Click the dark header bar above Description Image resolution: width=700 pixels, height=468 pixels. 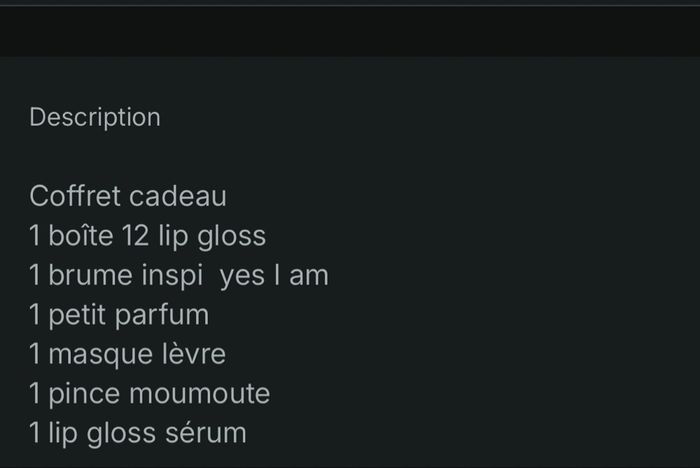[x=350, y=30]
